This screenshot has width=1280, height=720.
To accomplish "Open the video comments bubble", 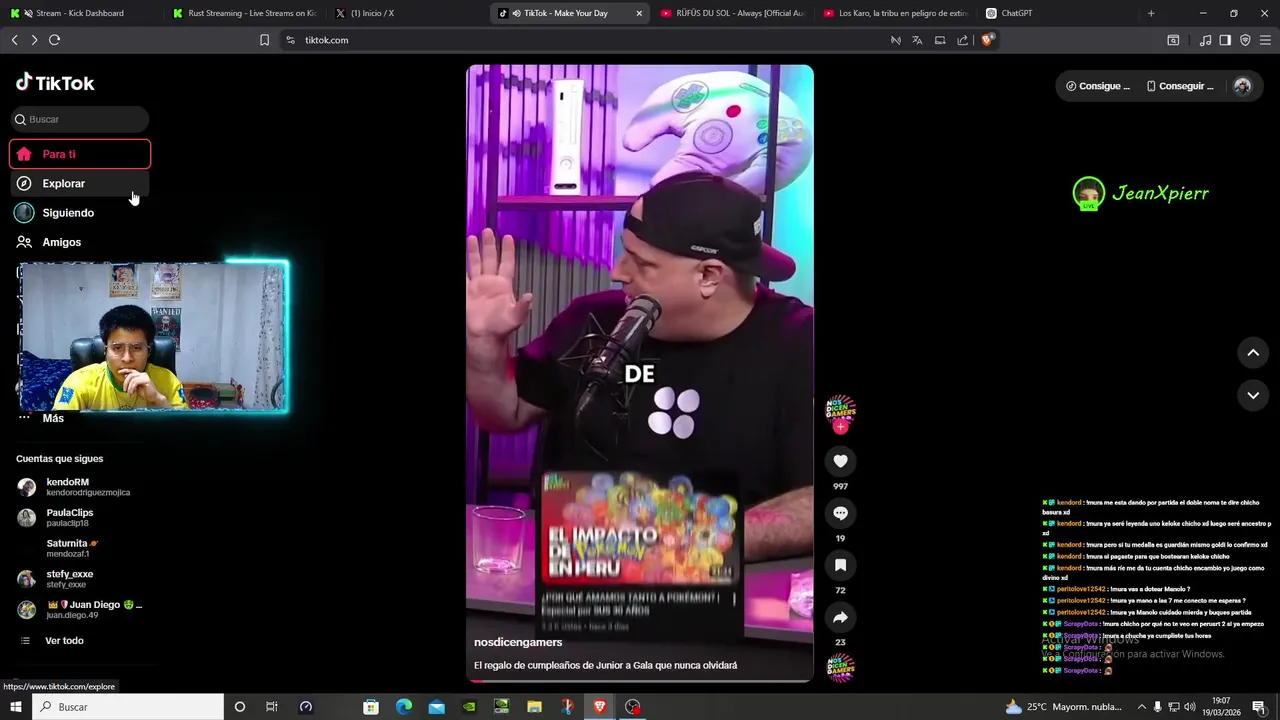I will (840, 513).
